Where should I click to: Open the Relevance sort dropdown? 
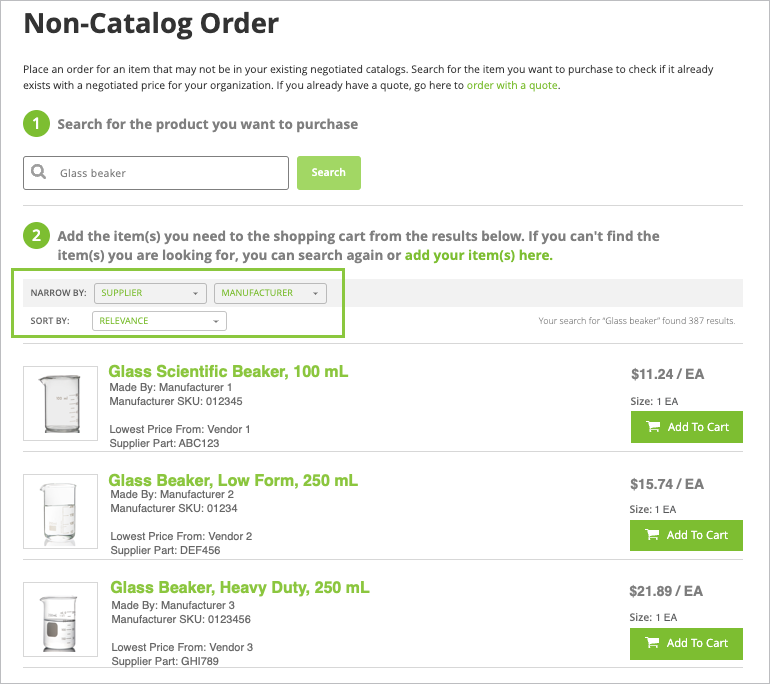coord(159,321)
